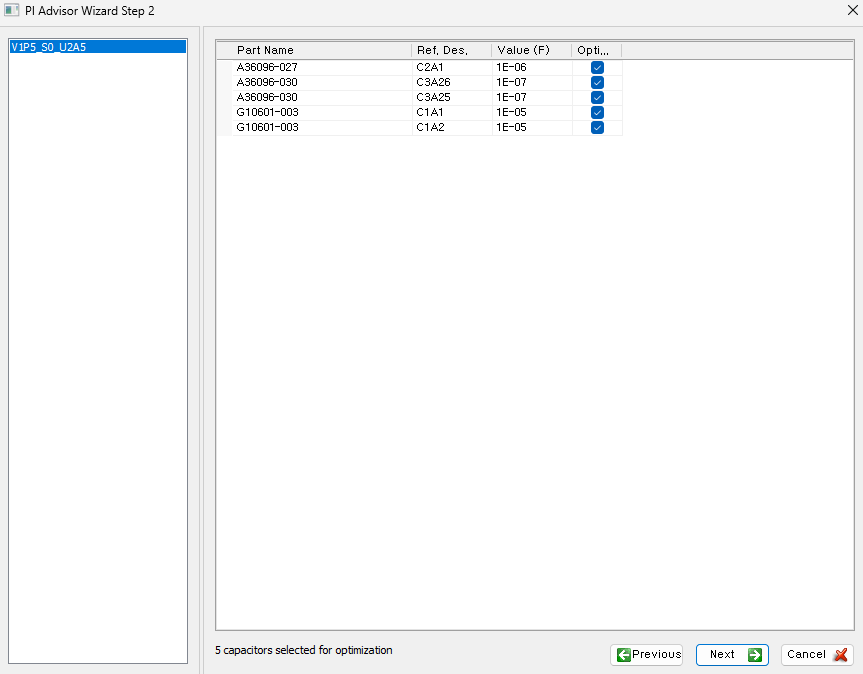Toggle optimize checkbox for C3A25
Image resolution: width=863 pixels, height=674 pixels.
click(x=597, y=97)
